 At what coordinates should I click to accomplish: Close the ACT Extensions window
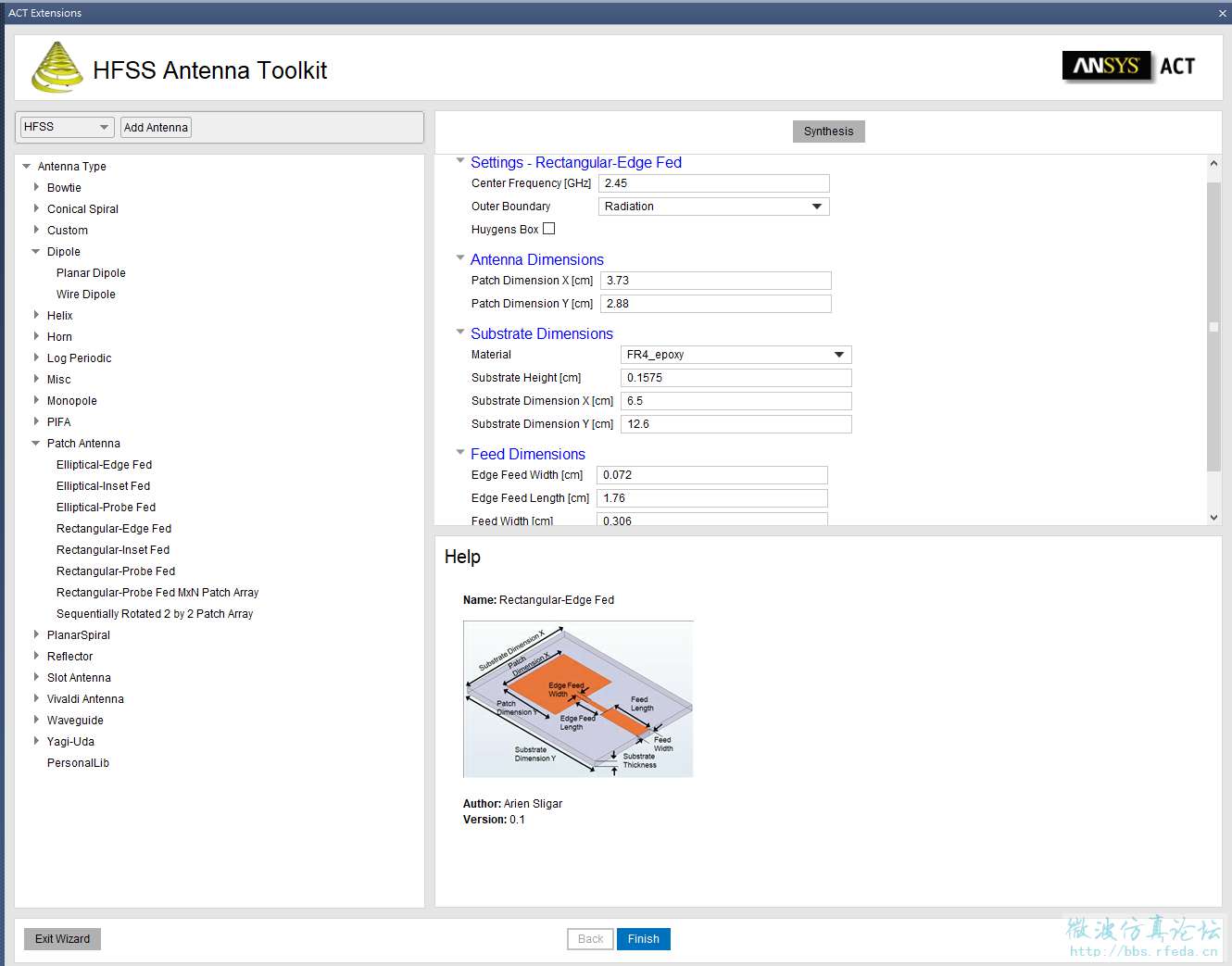coord(1222,13)
